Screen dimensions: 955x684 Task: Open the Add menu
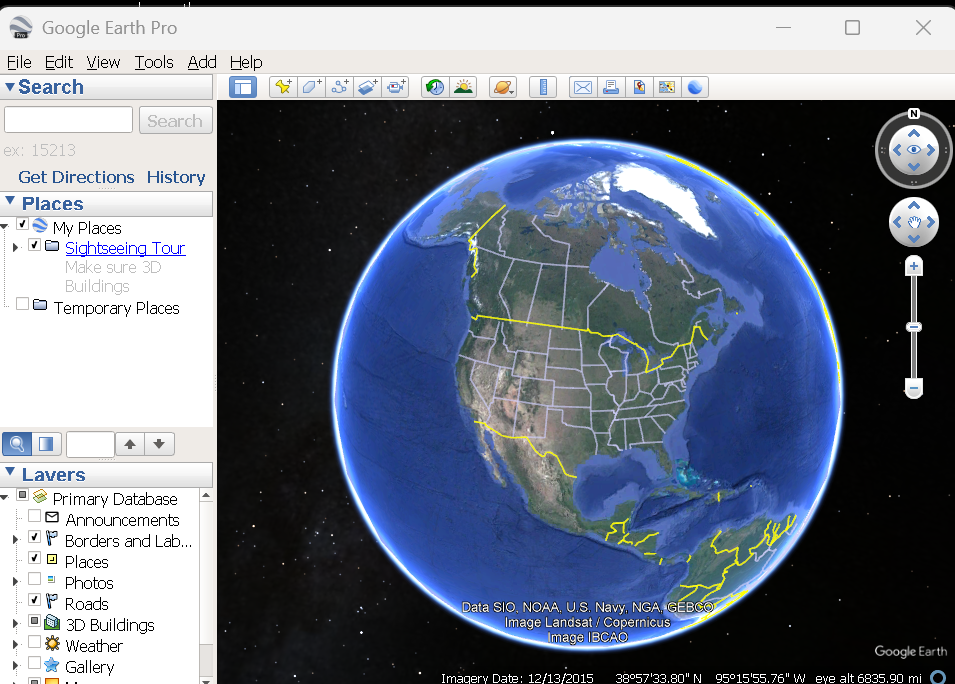click(x=202, y=62)
